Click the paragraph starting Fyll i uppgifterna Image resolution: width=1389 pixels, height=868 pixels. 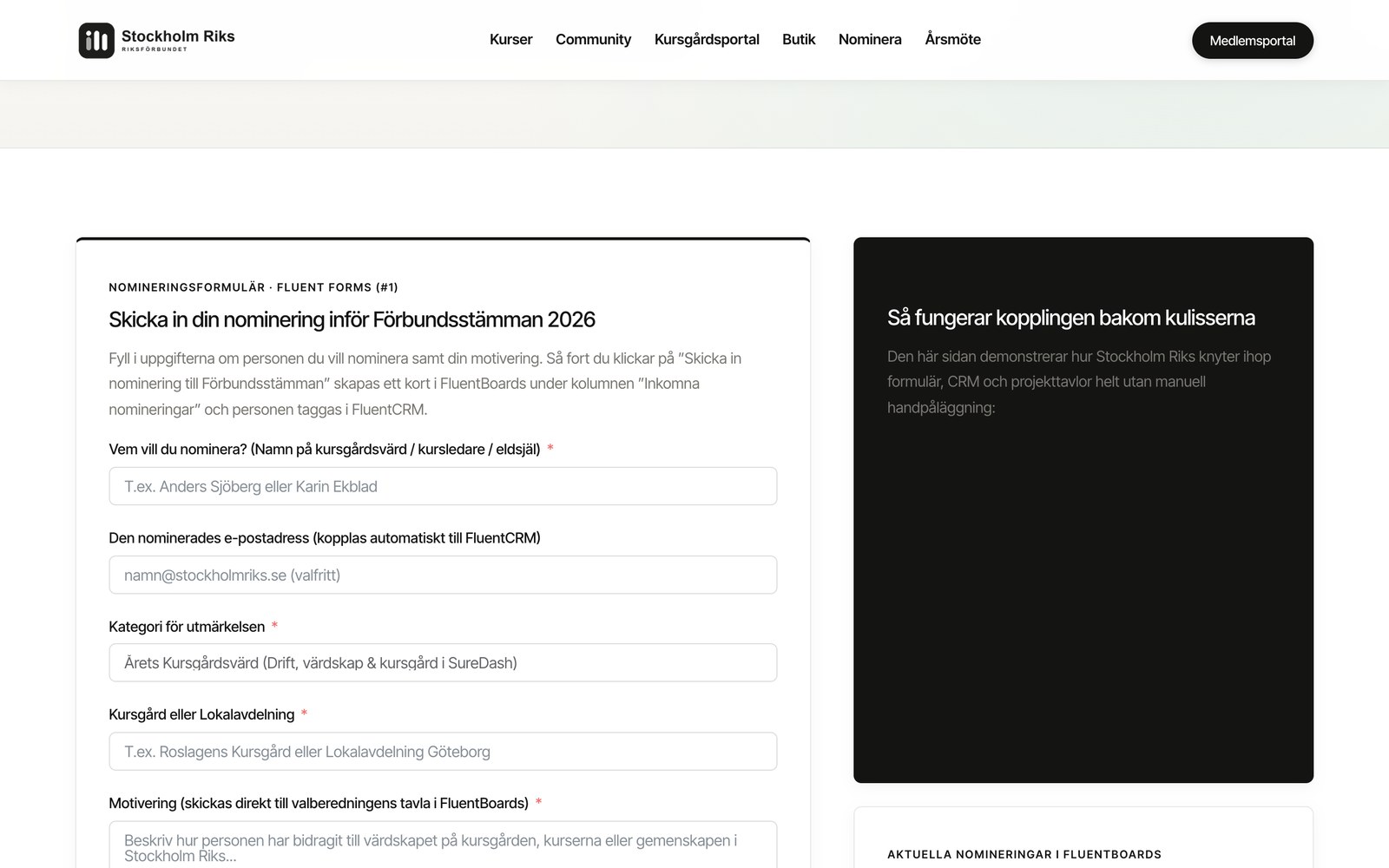coord(425,384)
